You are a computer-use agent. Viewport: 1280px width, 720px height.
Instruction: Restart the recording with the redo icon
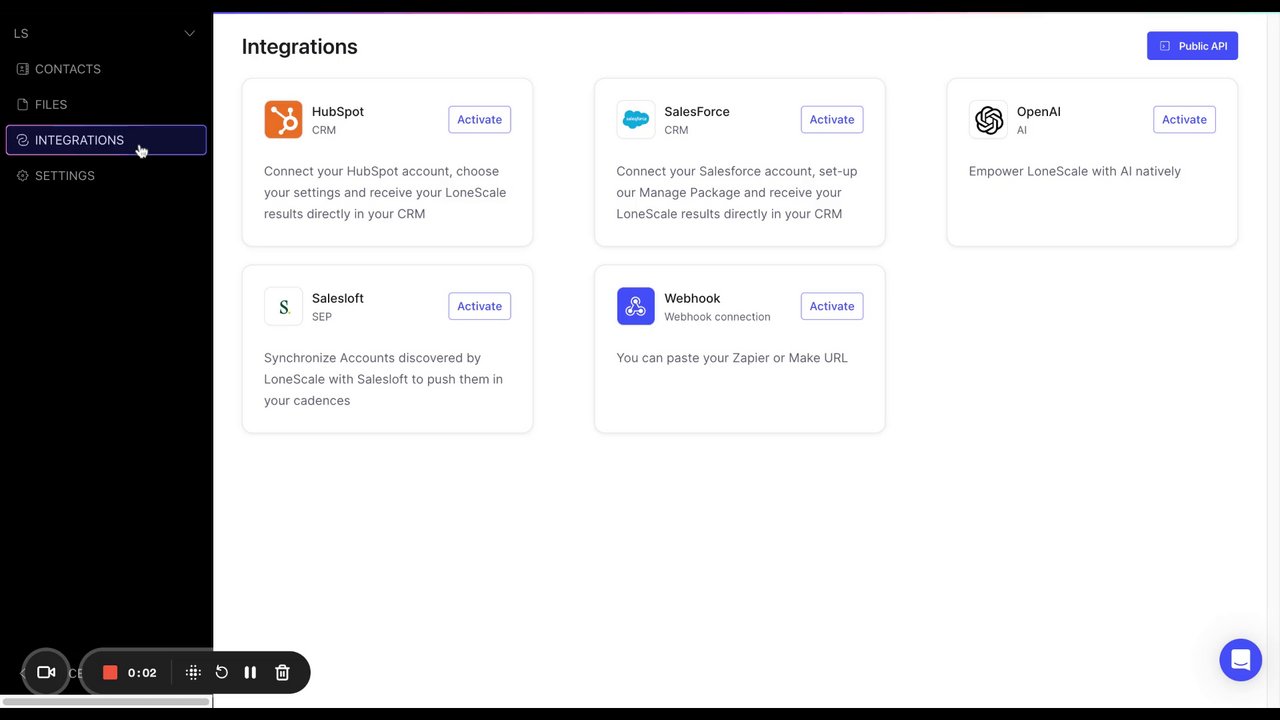point(222,673)
